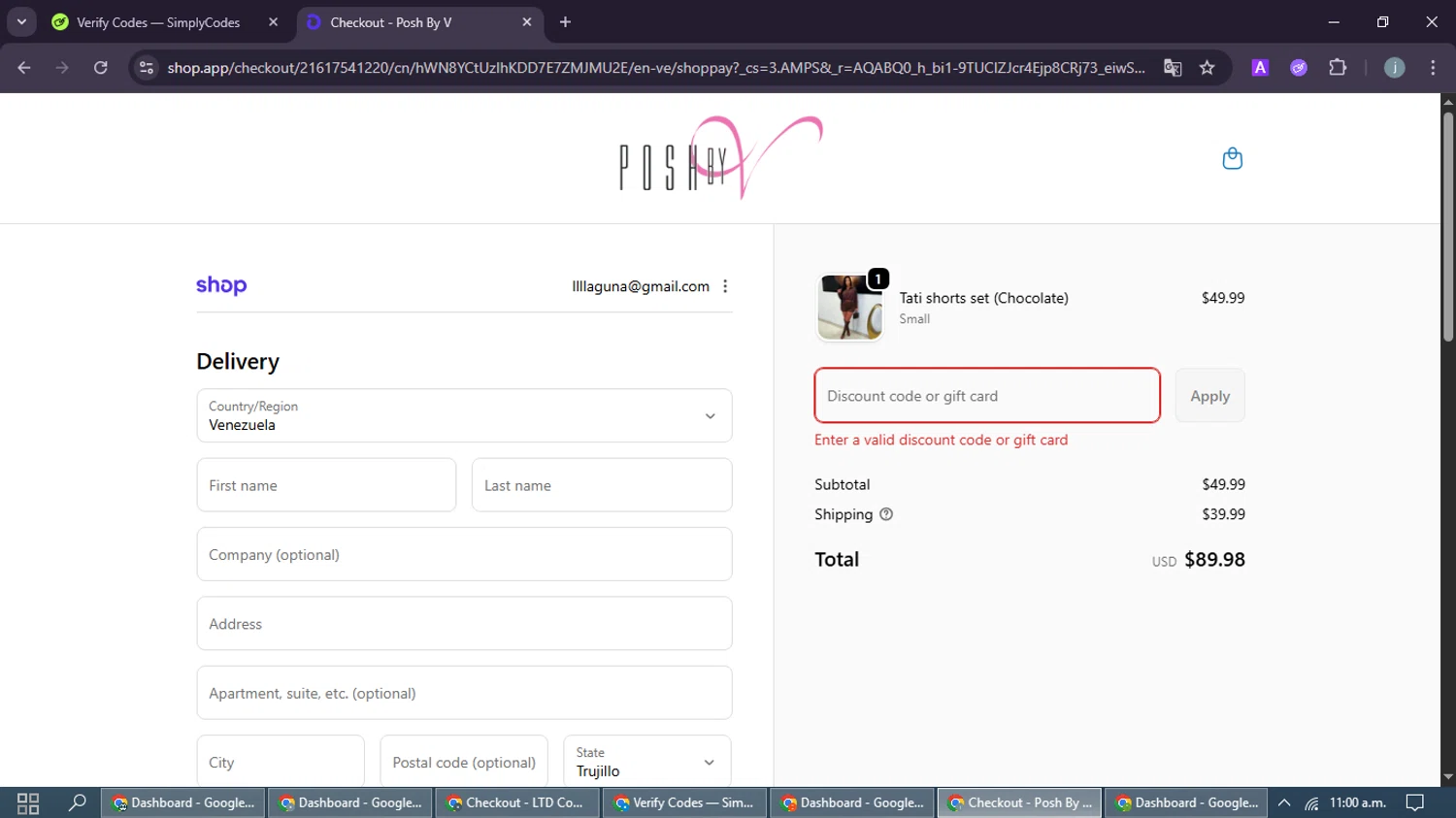Viewport: 1456px width, 818px height.
Task: Click the Last name field
Action: 602,485
